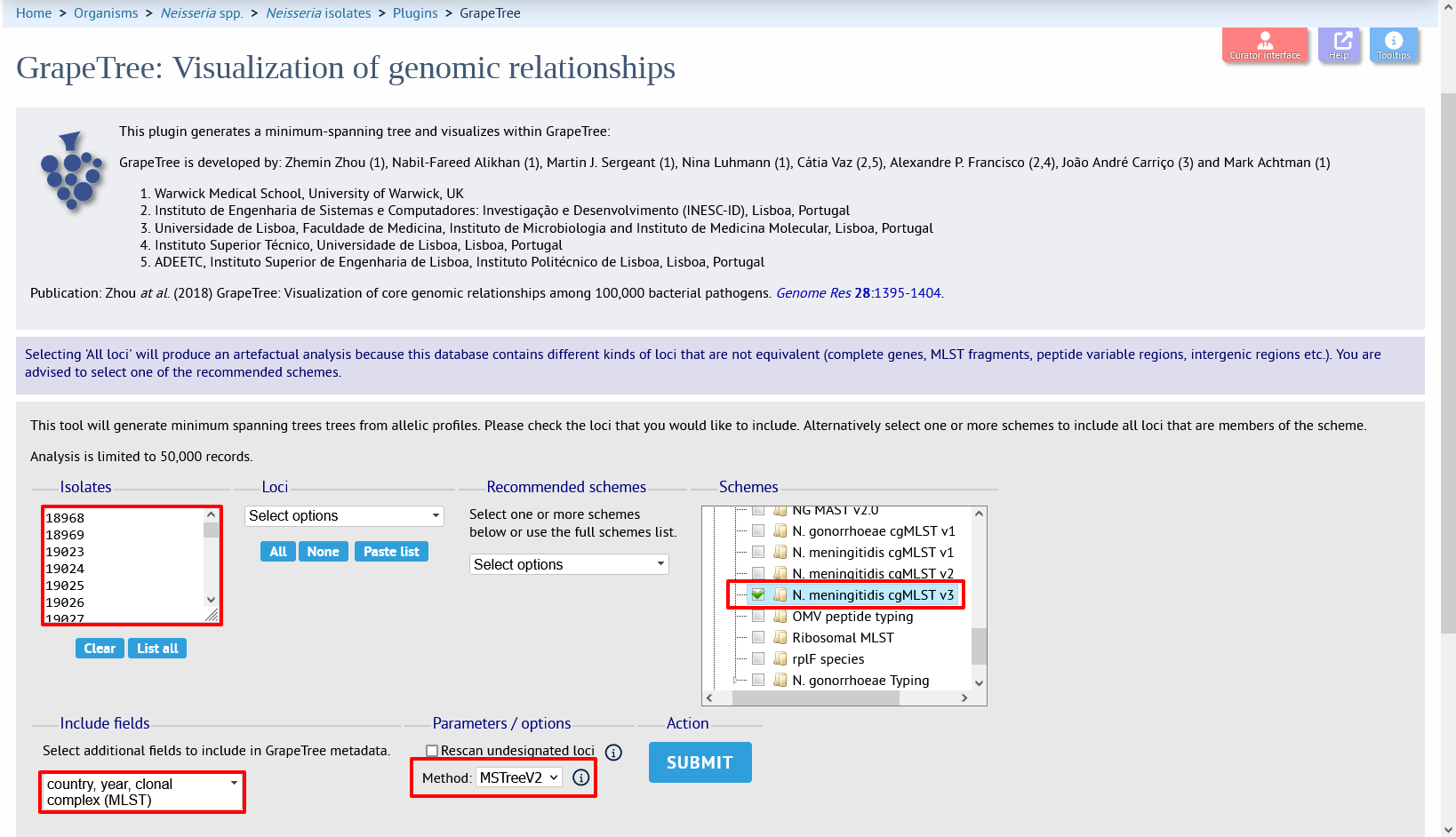Select all loci with All button
Screen dimensions: 1456x837
278,552
